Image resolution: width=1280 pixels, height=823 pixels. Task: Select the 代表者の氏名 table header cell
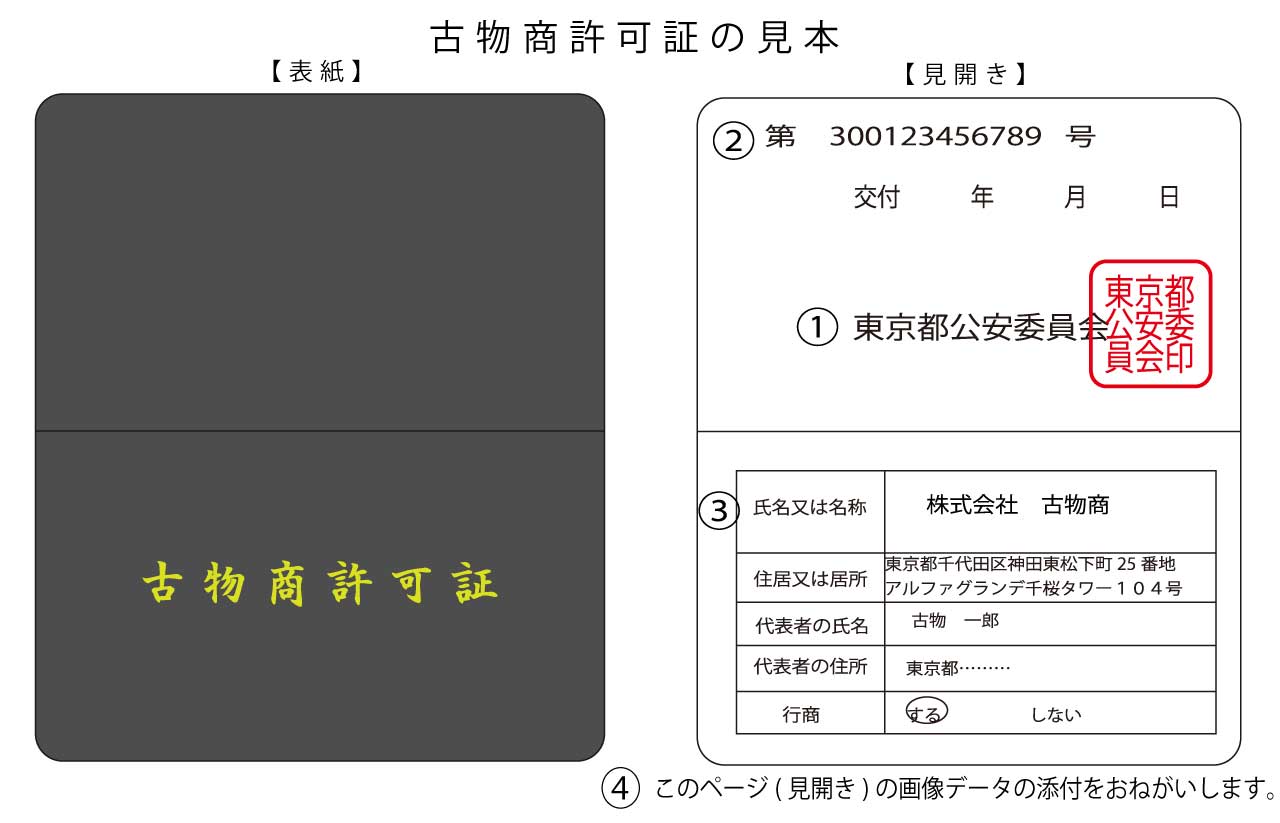pyautogui.click(x=810, y=625)
